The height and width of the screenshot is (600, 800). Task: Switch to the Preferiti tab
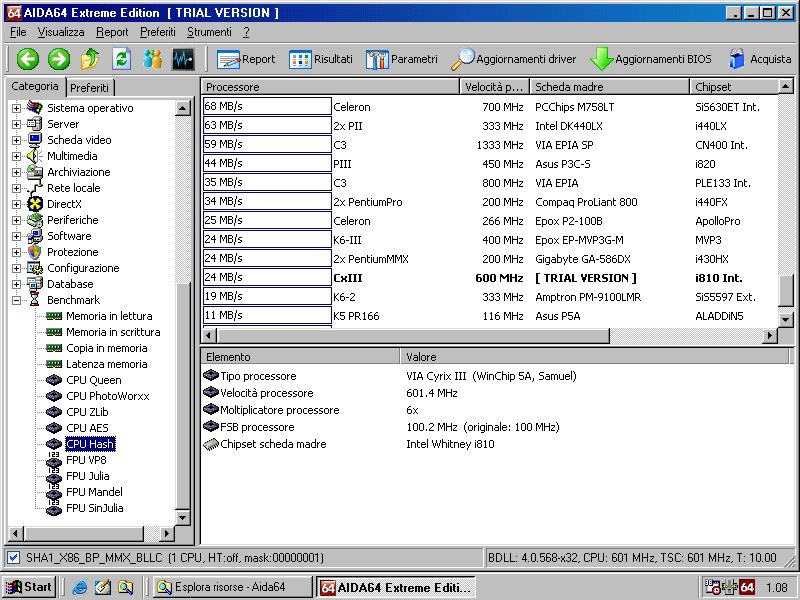(x=90, y=88)
